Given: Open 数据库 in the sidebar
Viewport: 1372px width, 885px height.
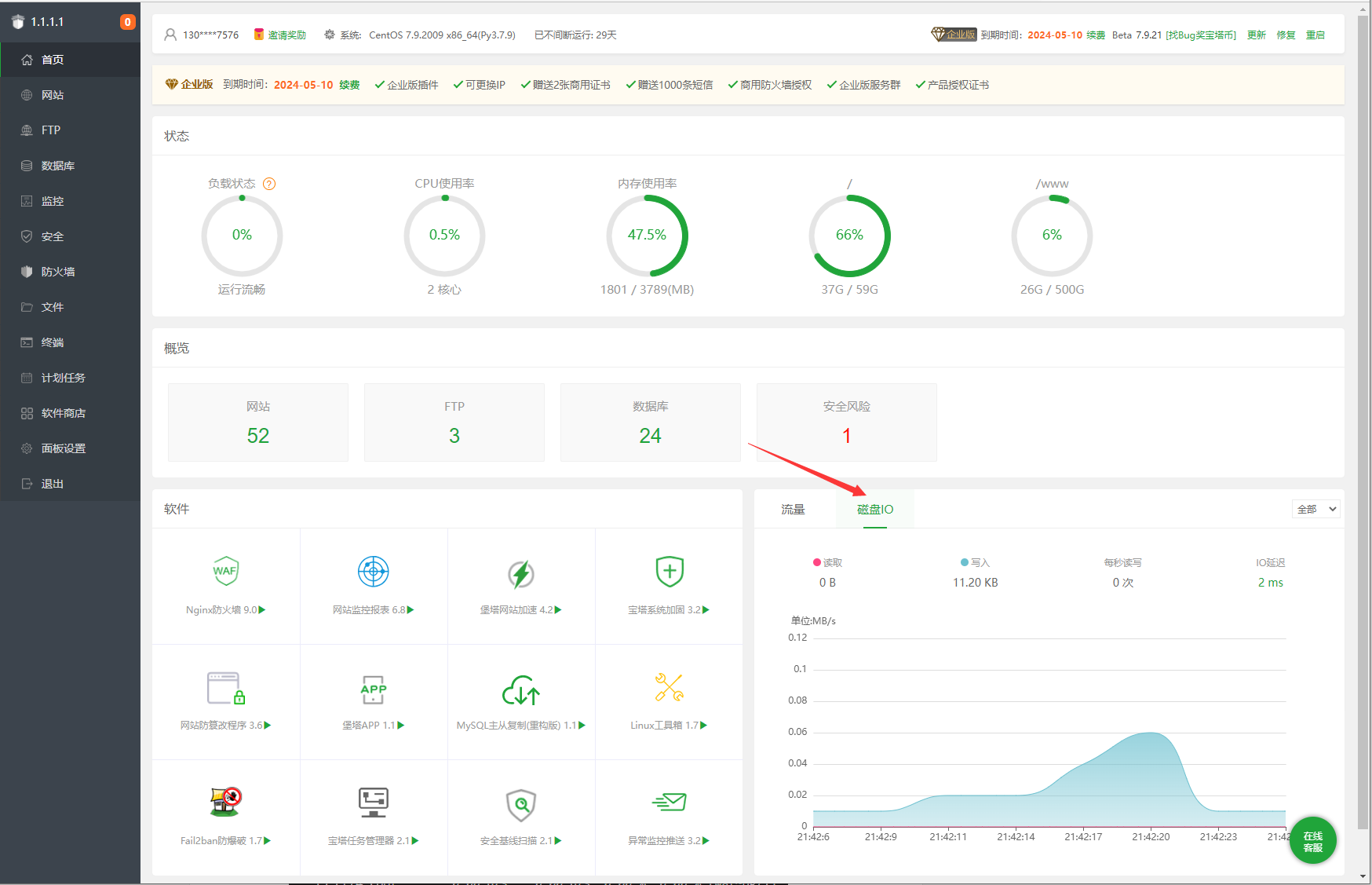Looking at the screenshot, I should pyautogui.click(x=71, y=166).
